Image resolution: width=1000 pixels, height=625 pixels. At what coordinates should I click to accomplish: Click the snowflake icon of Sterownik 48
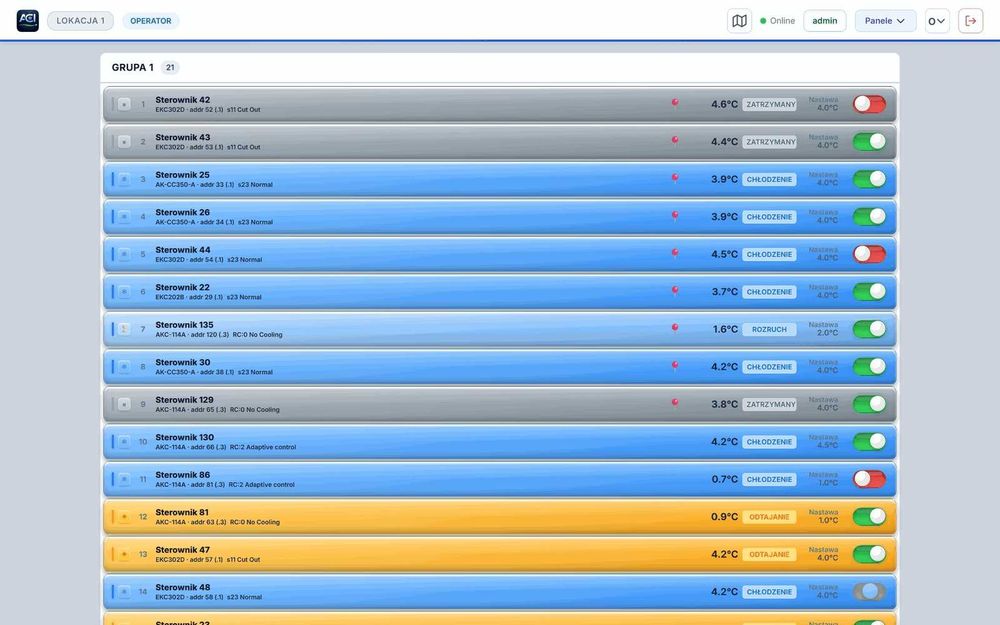[124, 592]
